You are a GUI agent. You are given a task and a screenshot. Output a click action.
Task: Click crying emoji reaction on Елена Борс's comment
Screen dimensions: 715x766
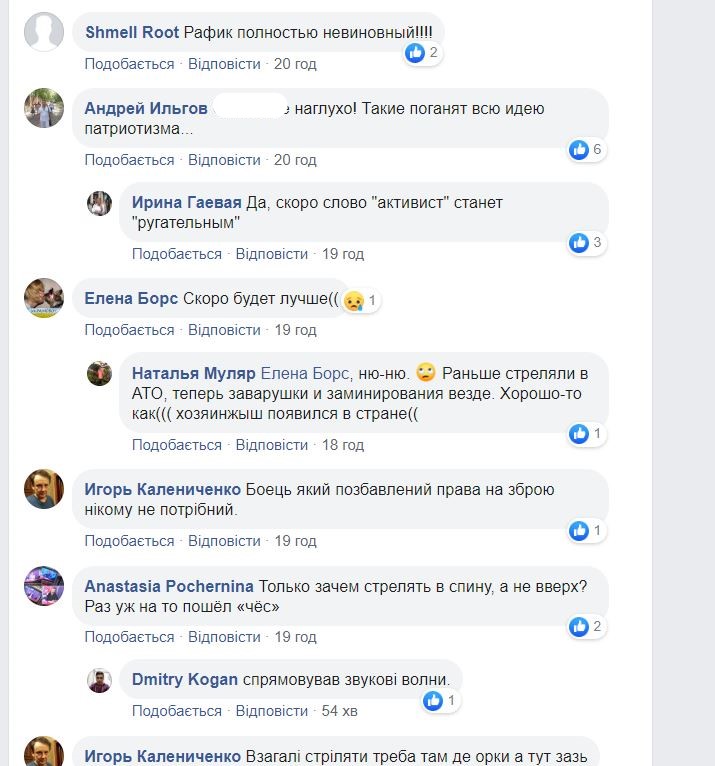353,300
